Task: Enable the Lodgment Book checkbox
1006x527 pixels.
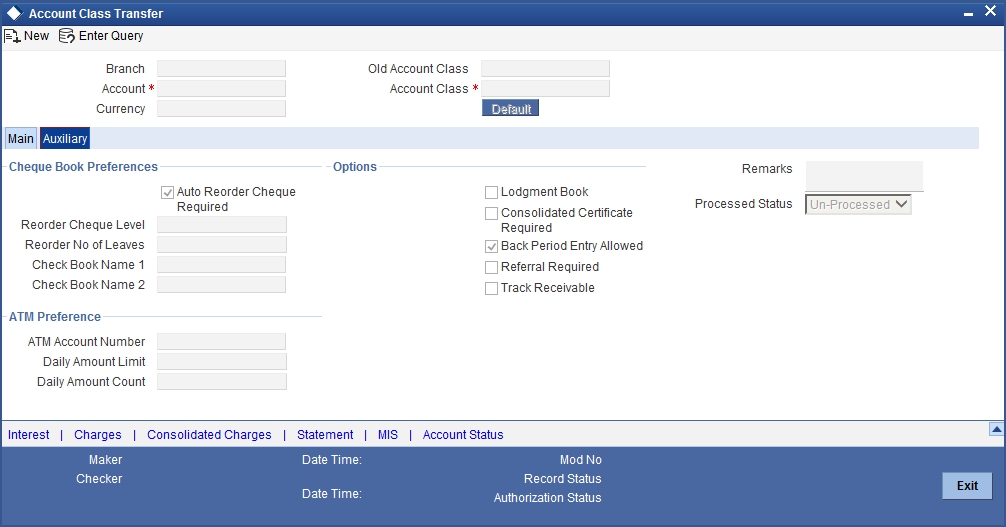Action: point(491,193)
